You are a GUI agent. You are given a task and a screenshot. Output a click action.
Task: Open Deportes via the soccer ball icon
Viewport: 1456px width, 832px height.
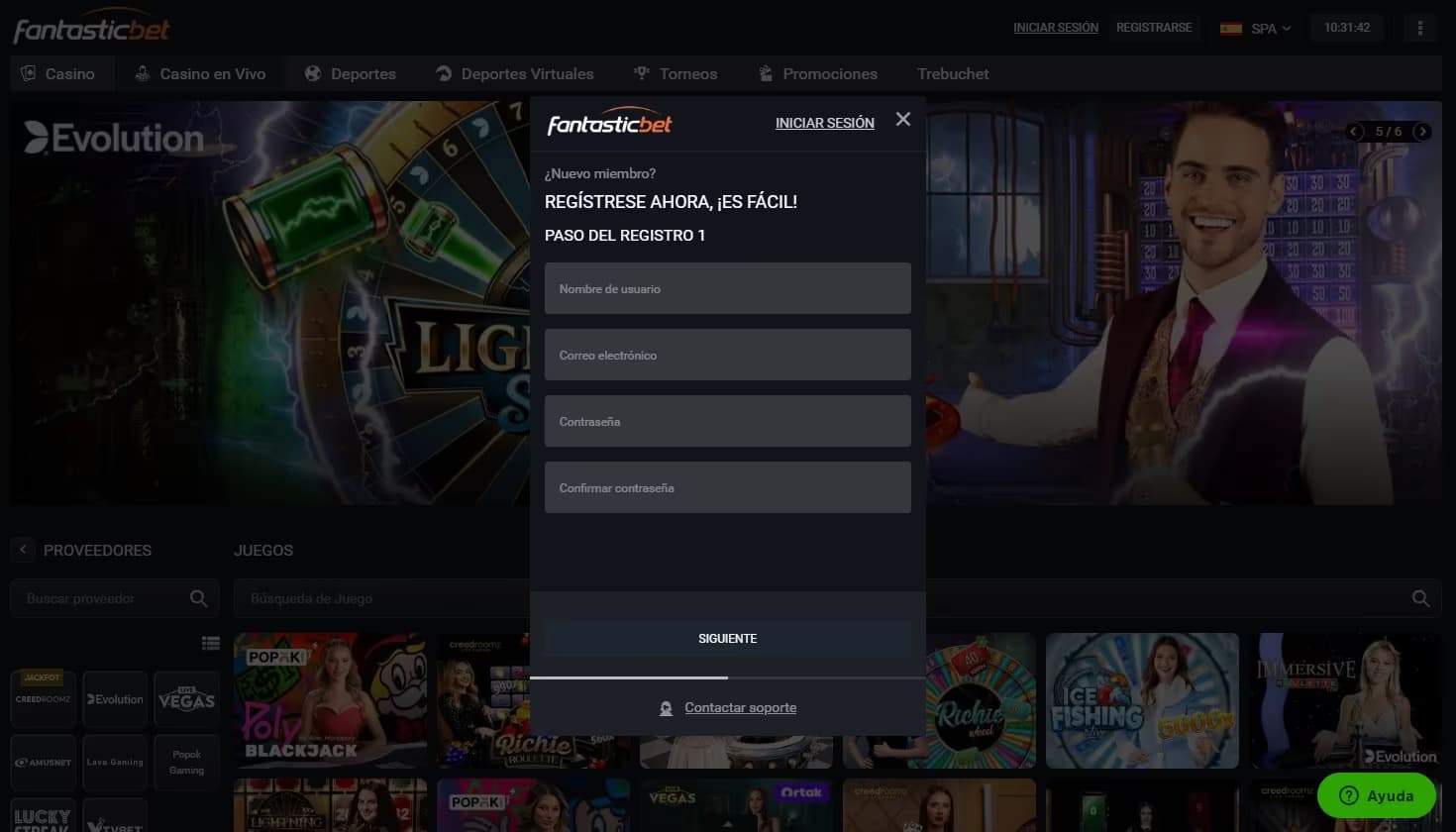coord(314,72)
